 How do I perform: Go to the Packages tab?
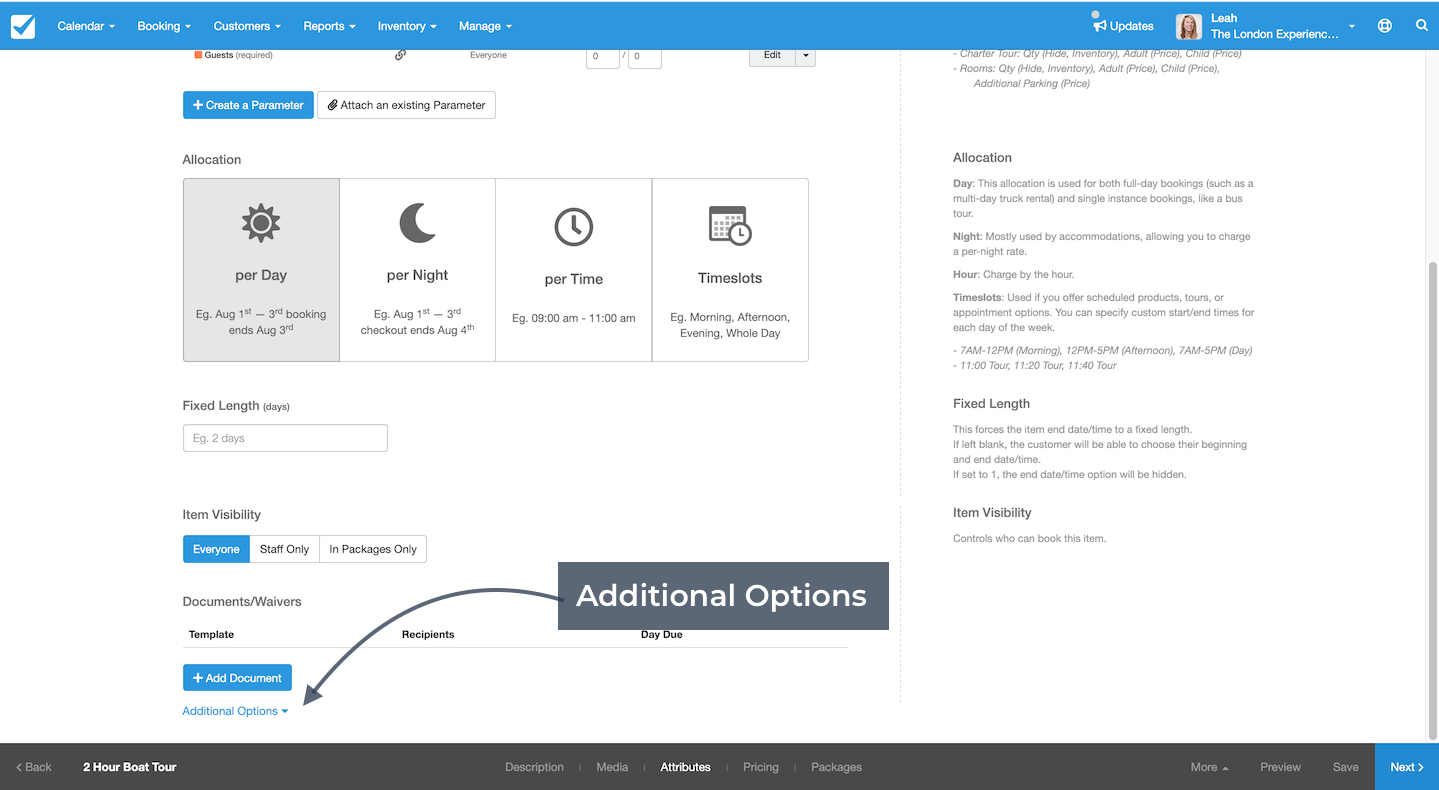pyautogui.click(x=836, y=767)
